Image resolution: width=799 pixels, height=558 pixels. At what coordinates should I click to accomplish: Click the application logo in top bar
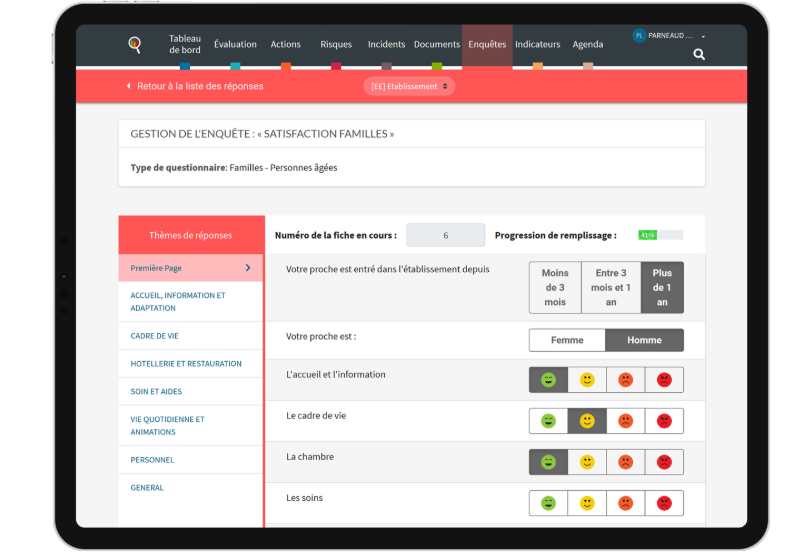(135, 44)
